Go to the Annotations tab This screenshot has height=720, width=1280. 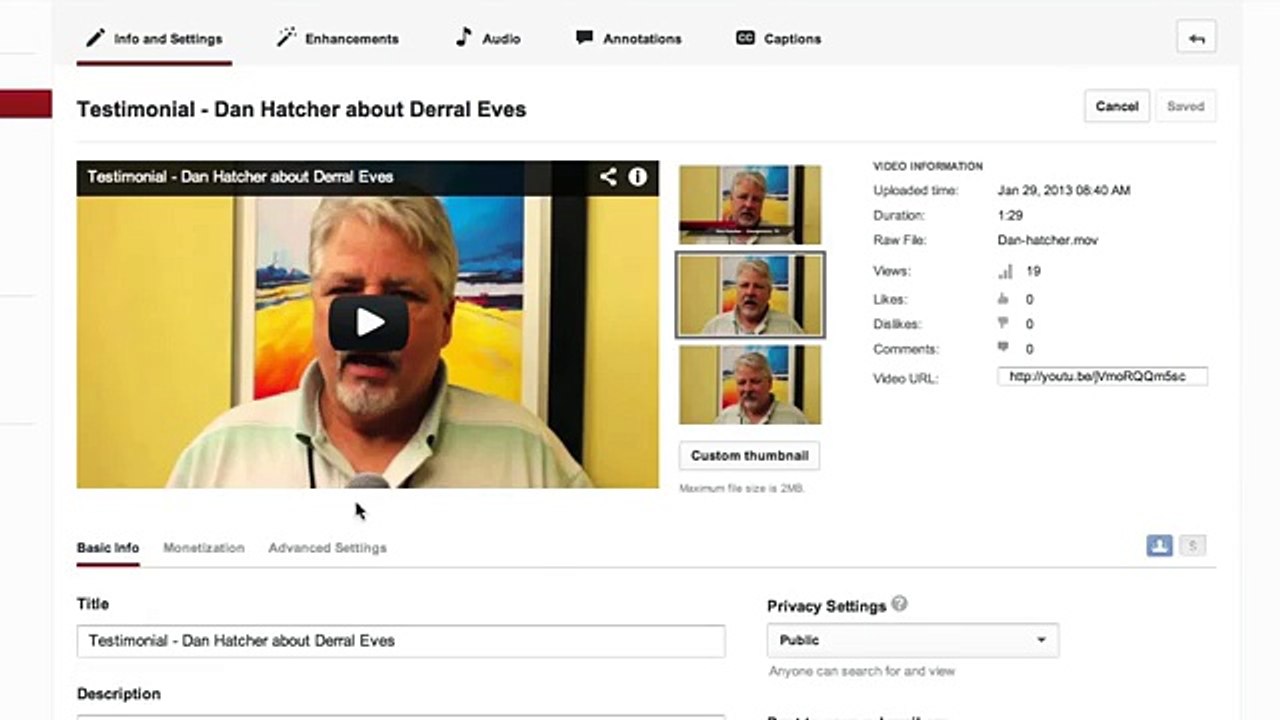tap(629, 39)
